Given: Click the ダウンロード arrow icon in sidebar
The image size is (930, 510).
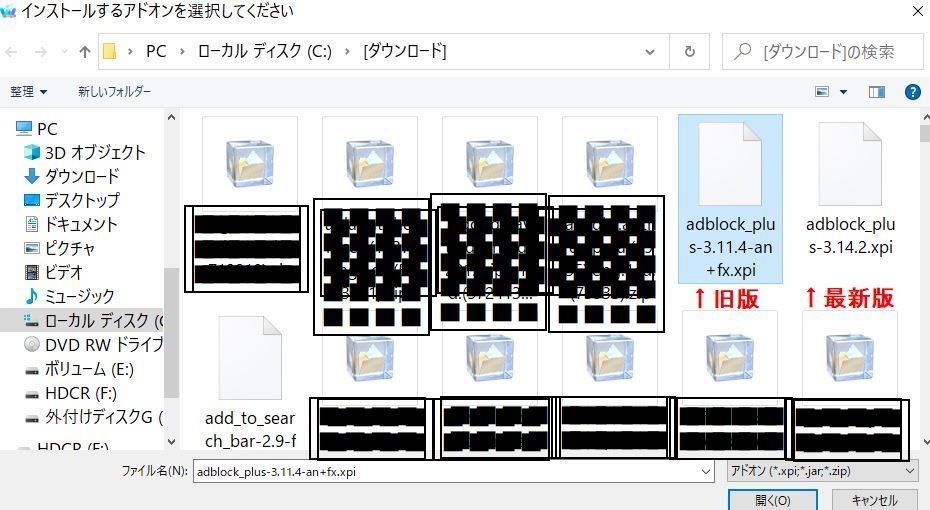Looking at the screenshot, I should click(x=31, y=176).
